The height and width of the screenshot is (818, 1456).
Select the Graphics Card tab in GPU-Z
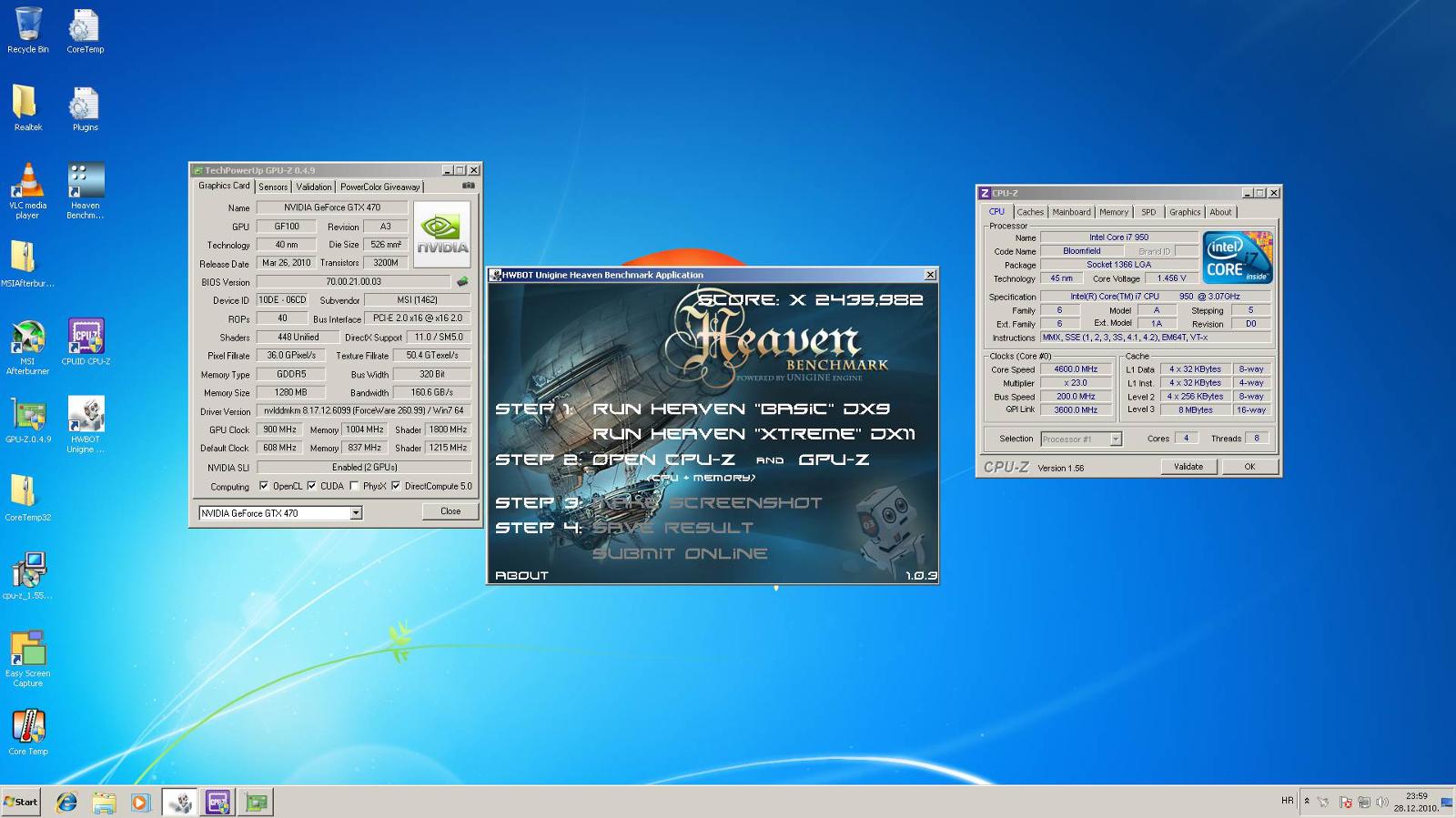click(x=224, y=186)
